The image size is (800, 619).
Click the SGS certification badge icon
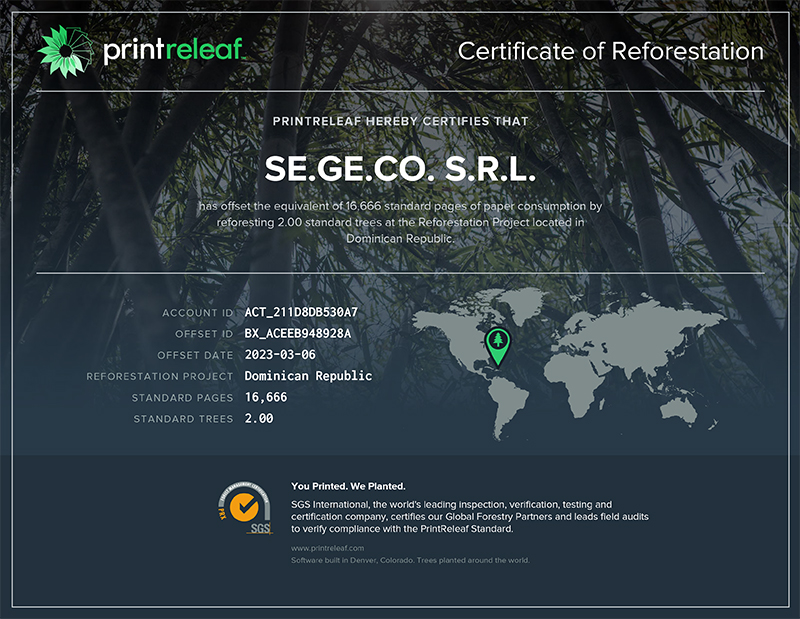click(x=245, y=508)
